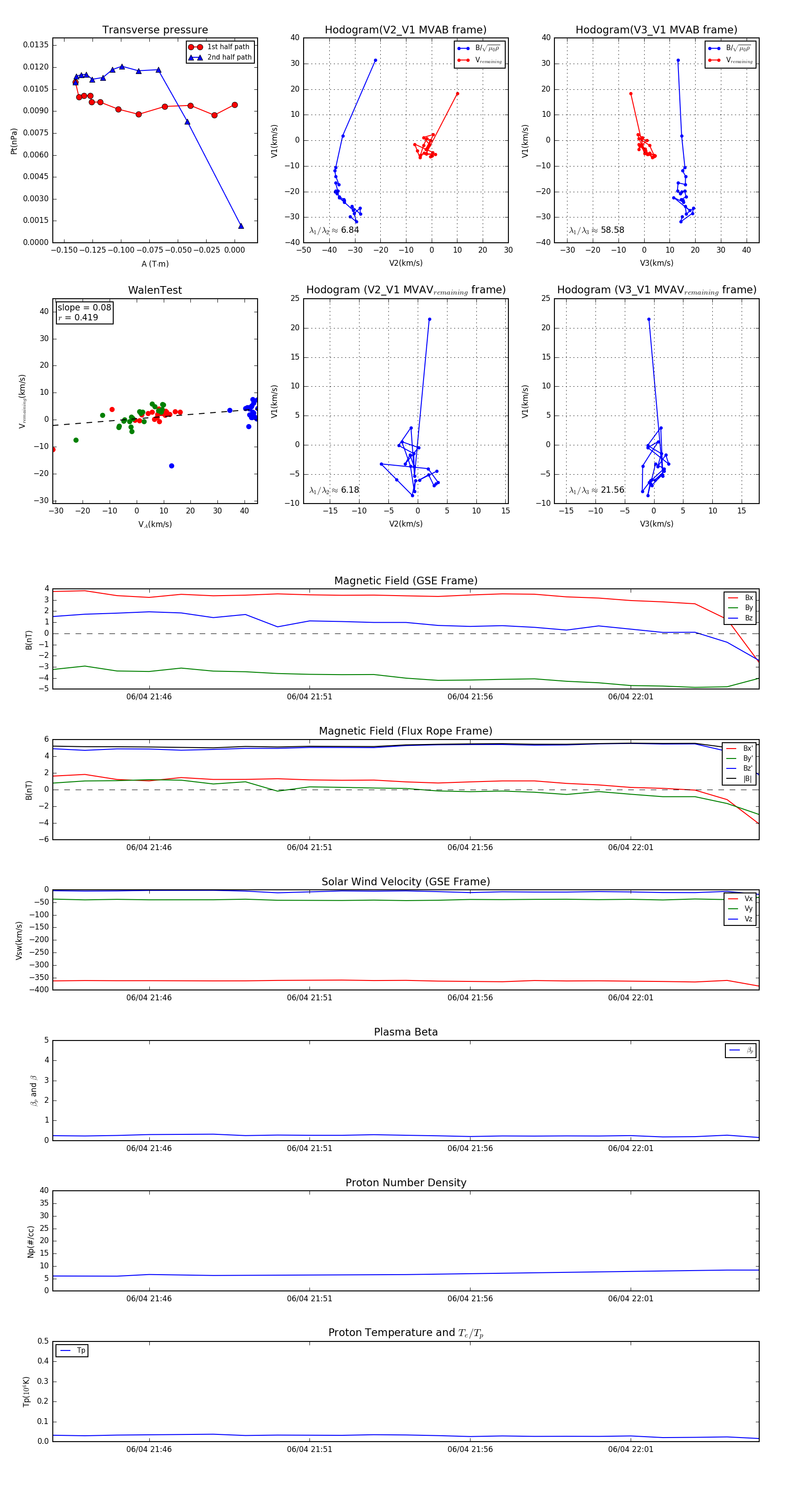Select V remaining legend entry in V3_V1 MVAB hodogram
This screenshot has height=1489, width=812.
coord(730,60)
